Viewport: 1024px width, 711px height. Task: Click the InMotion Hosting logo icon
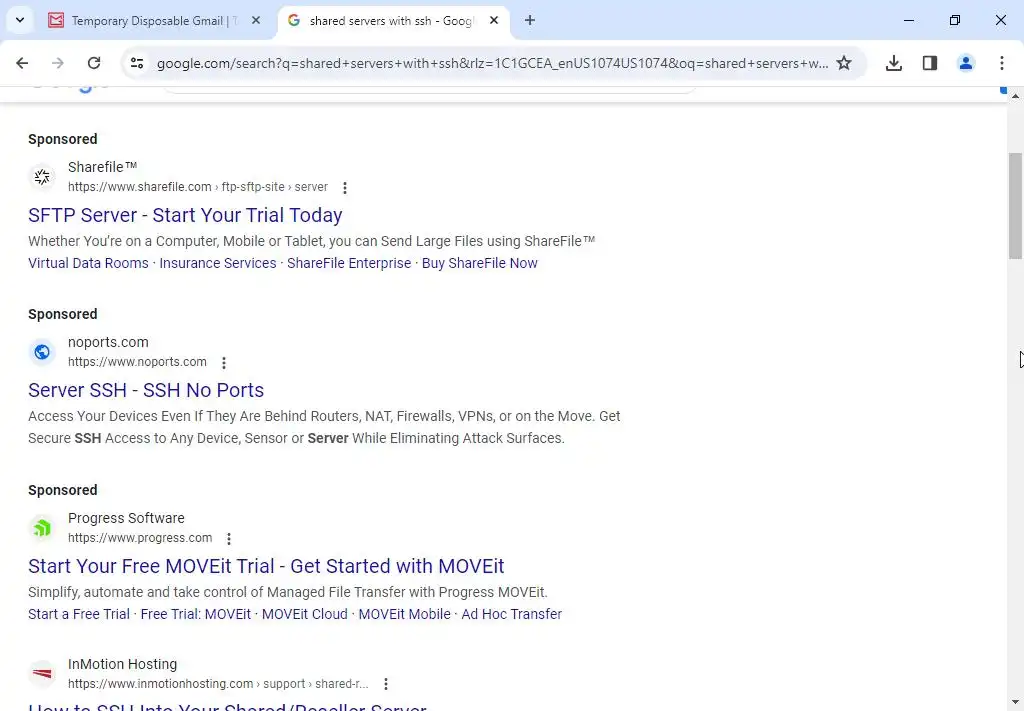click(42, 673)
